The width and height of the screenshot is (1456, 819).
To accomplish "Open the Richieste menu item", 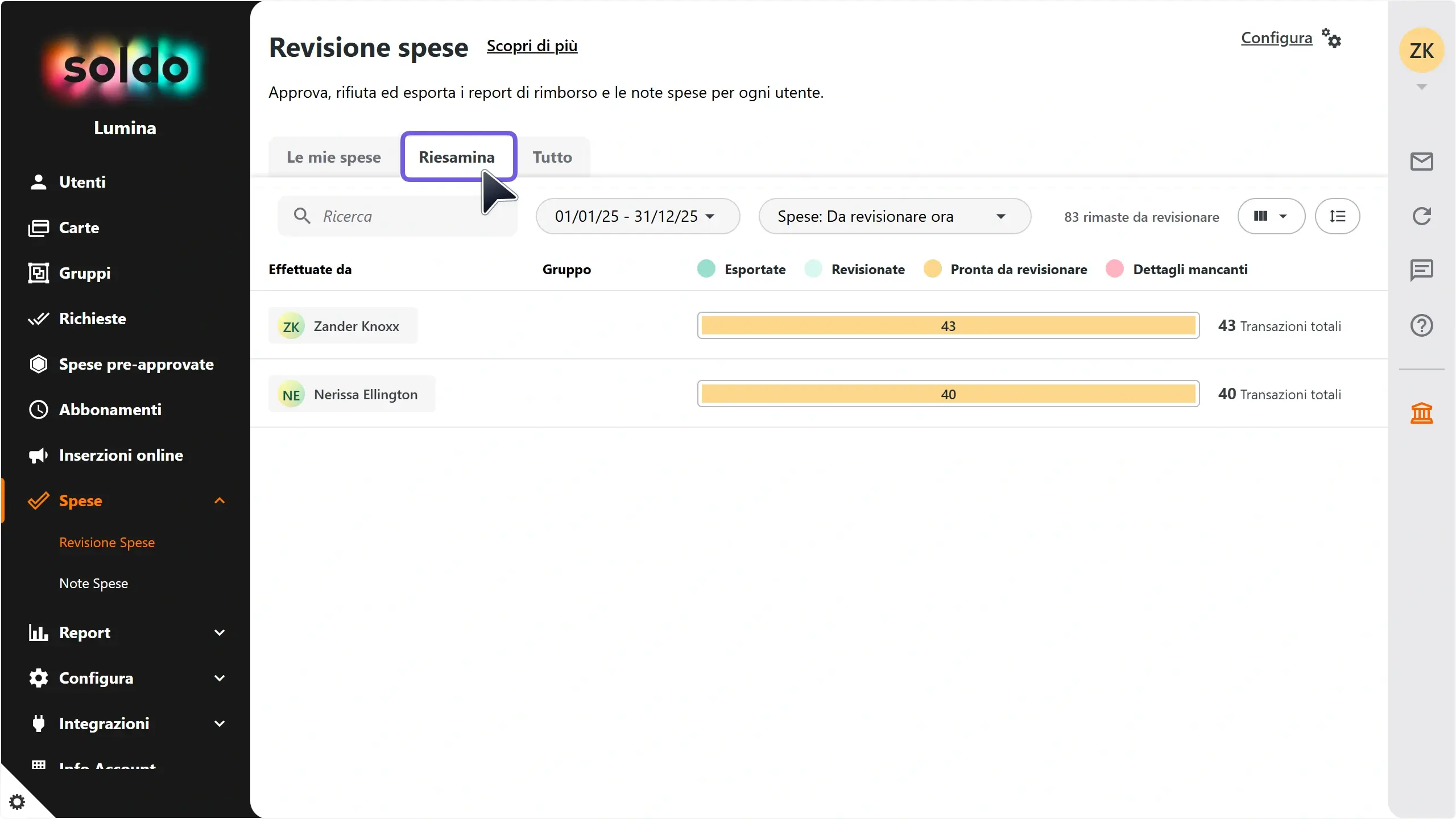I will pyautogui.click(x=93, y=318).
